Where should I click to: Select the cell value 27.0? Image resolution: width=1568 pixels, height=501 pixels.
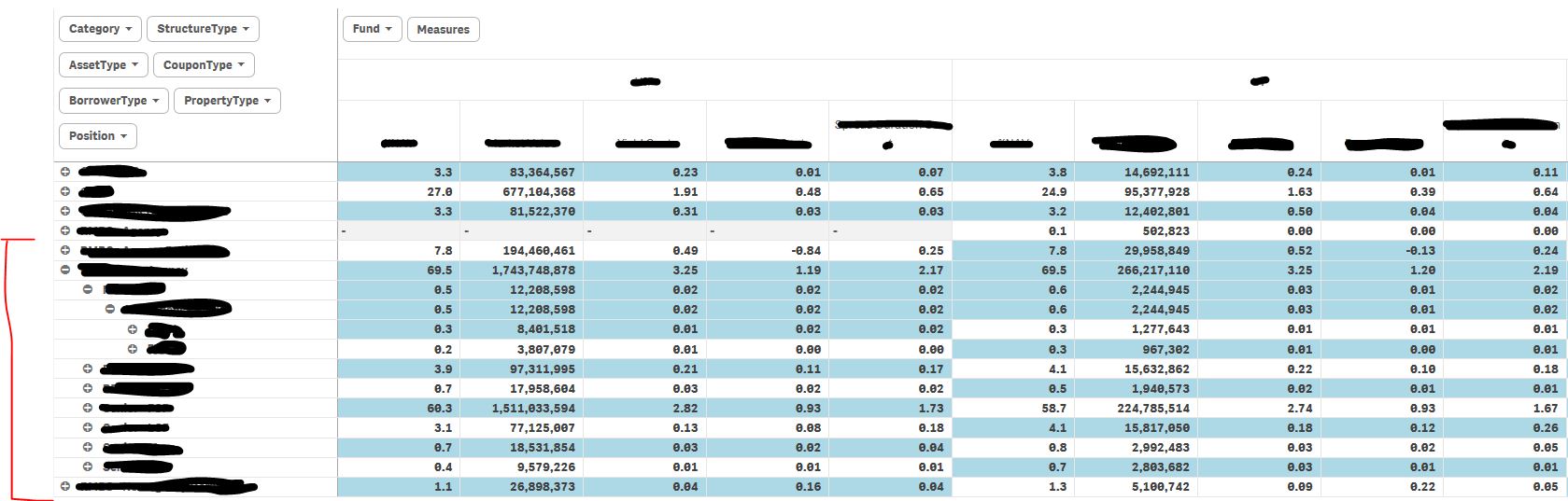point(399,192)
